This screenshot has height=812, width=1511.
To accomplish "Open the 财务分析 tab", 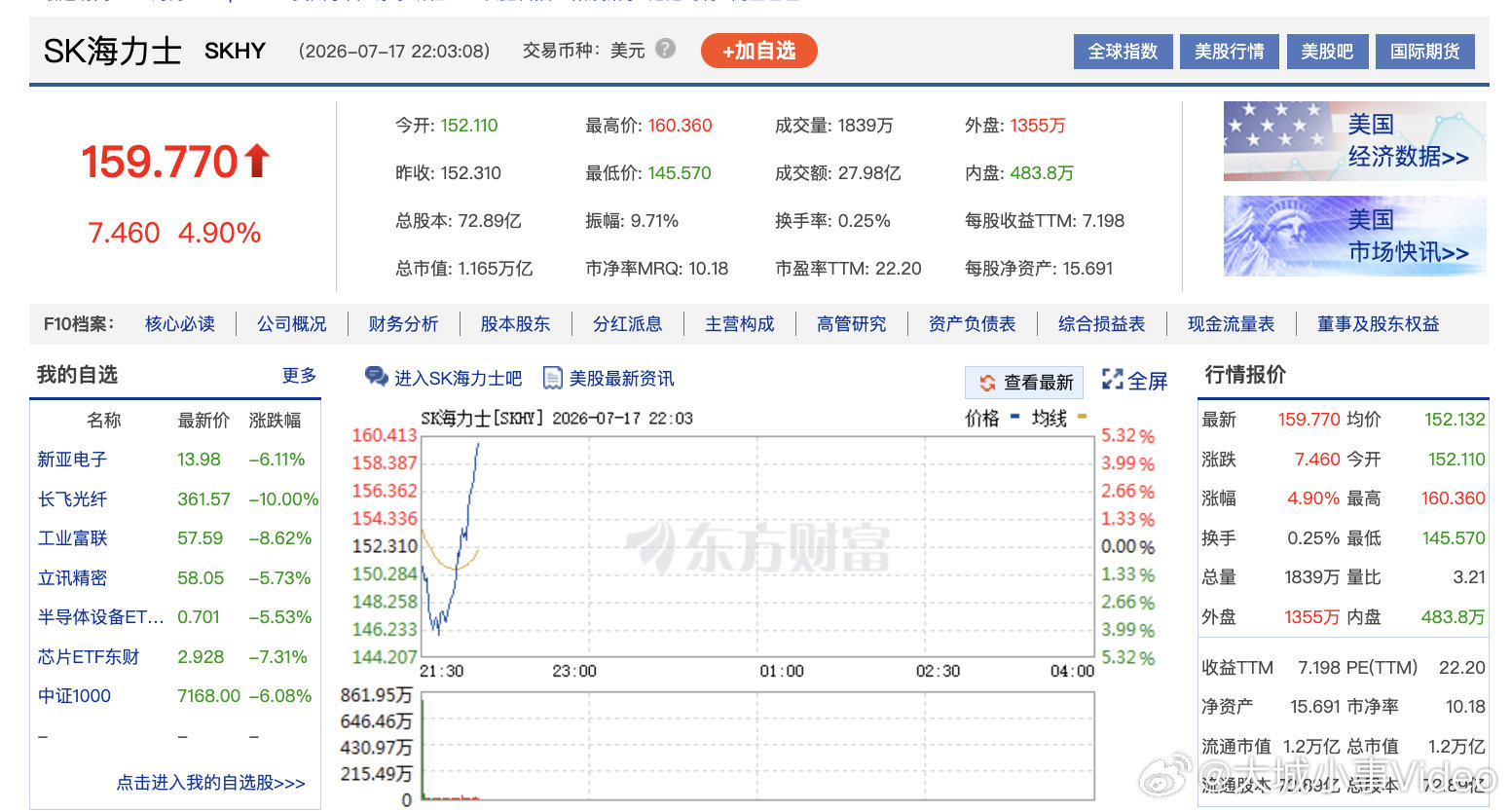I will [x=403, y=324].
